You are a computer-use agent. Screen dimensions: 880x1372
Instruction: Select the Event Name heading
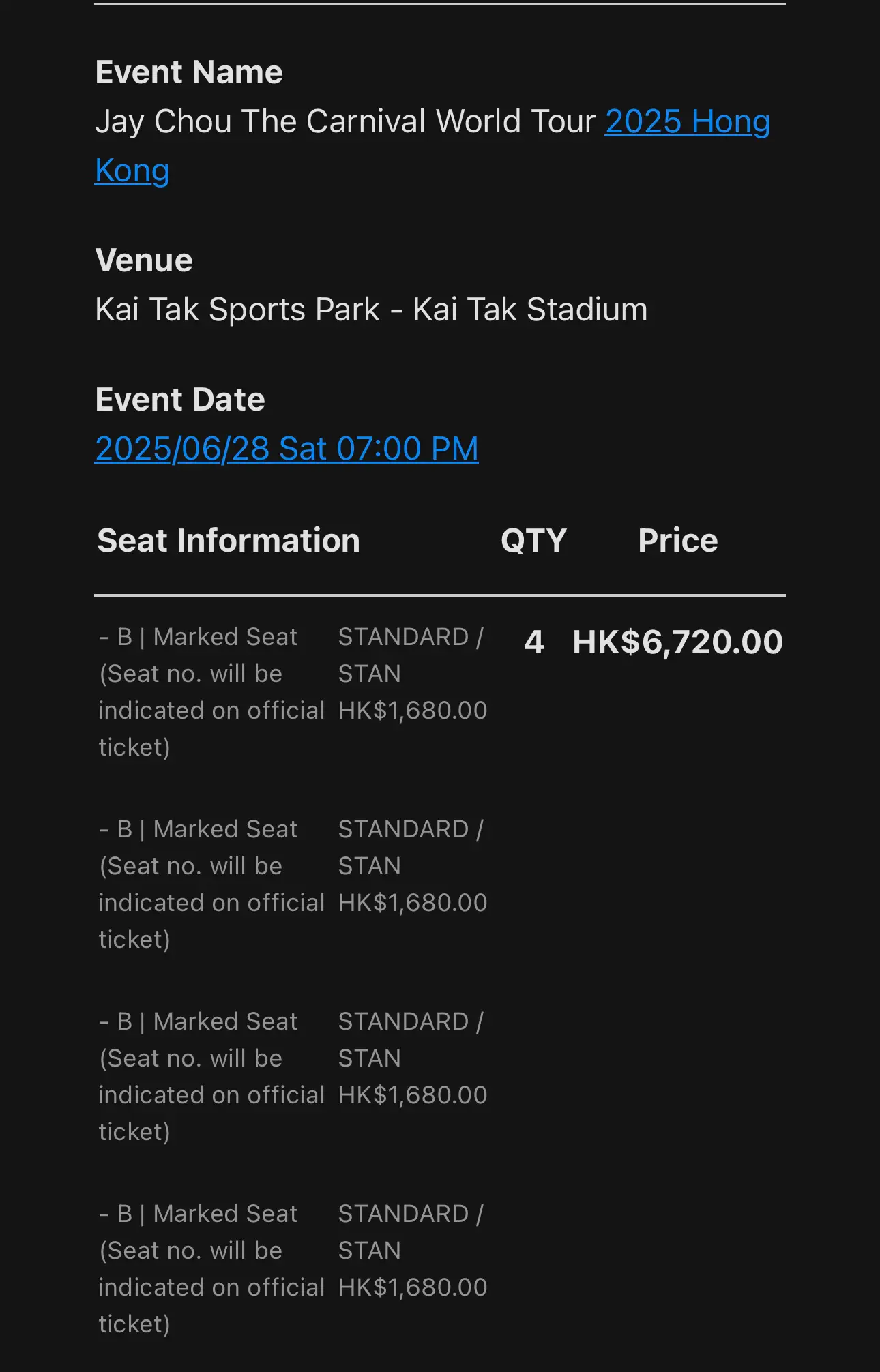189,72
